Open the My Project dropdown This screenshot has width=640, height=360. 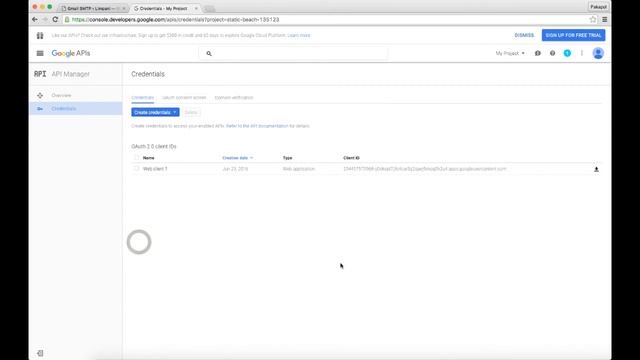tap(510, 53)
